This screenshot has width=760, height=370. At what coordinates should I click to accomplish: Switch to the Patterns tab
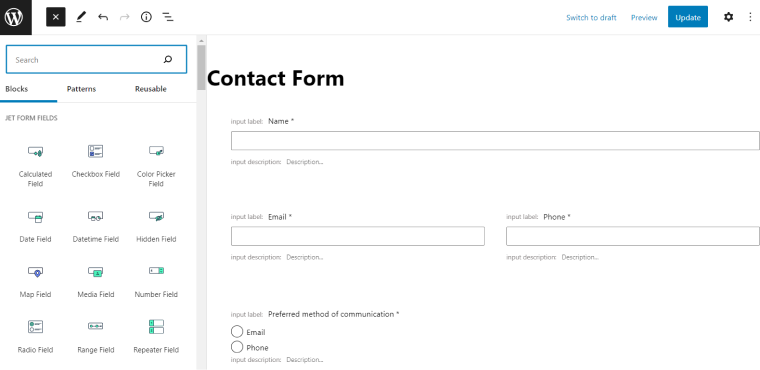pos(81,89)
